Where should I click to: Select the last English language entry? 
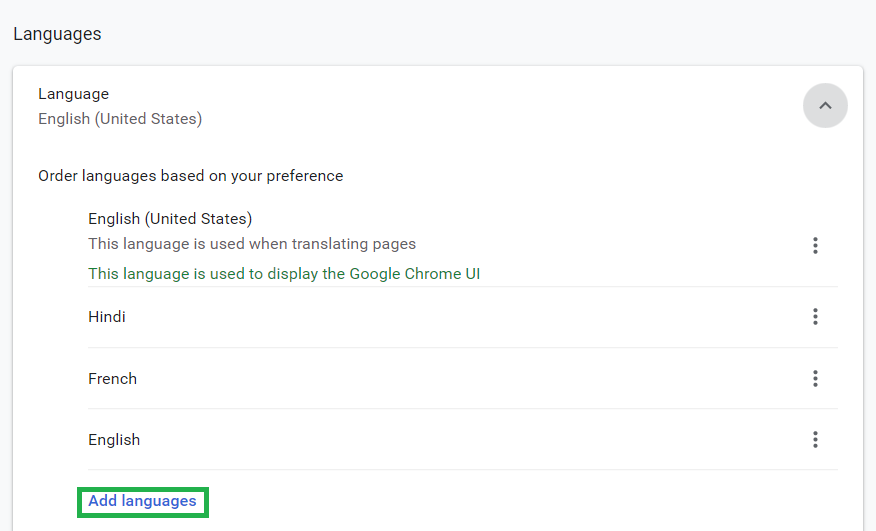click(114, 440)
